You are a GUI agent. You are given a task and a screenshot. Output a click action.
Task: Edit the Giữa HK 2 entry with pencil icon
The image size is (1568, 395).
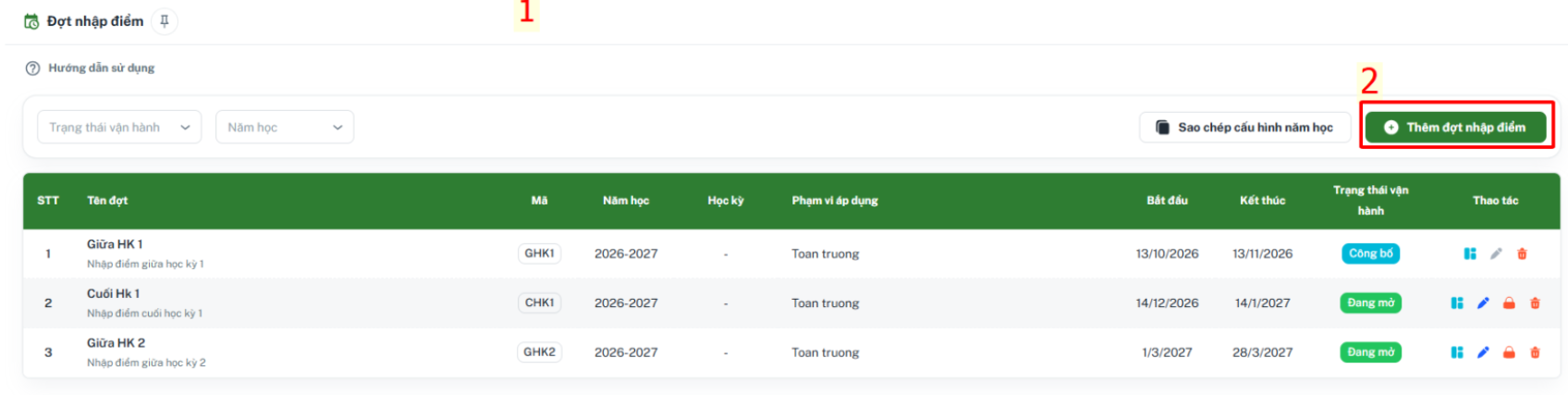1483,352
